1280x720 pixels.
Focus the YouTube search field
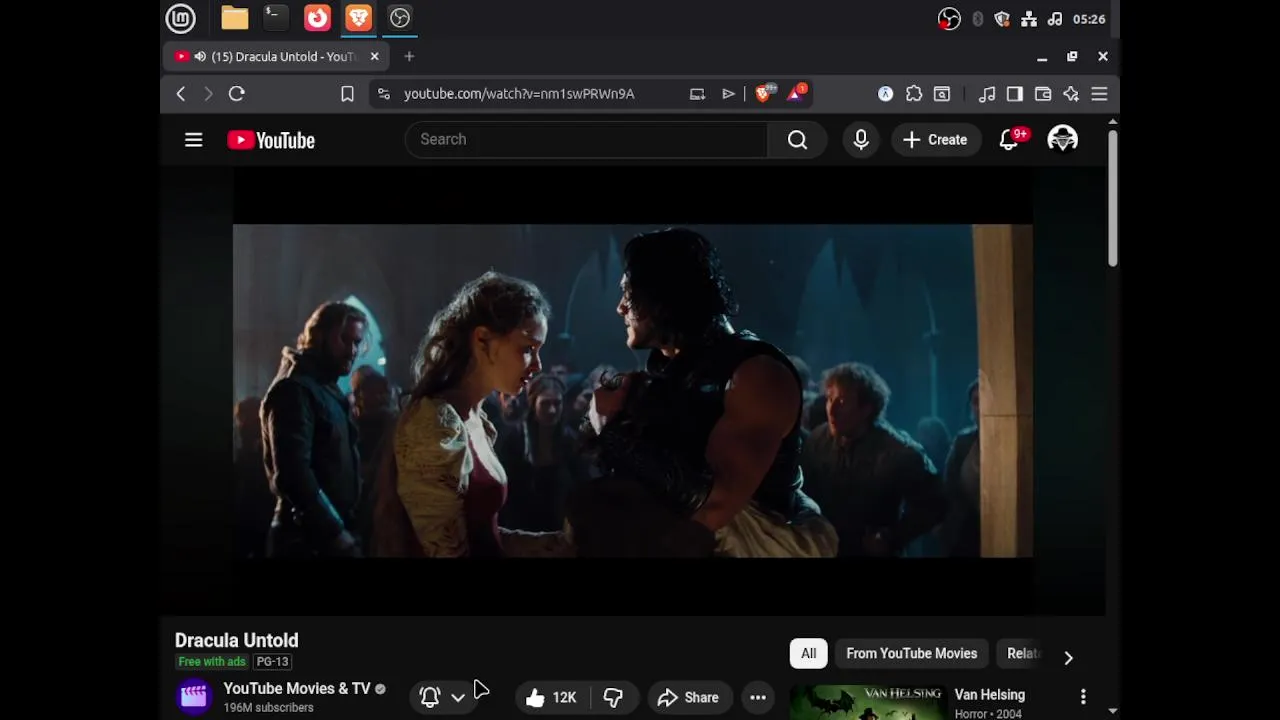(586, 139)
